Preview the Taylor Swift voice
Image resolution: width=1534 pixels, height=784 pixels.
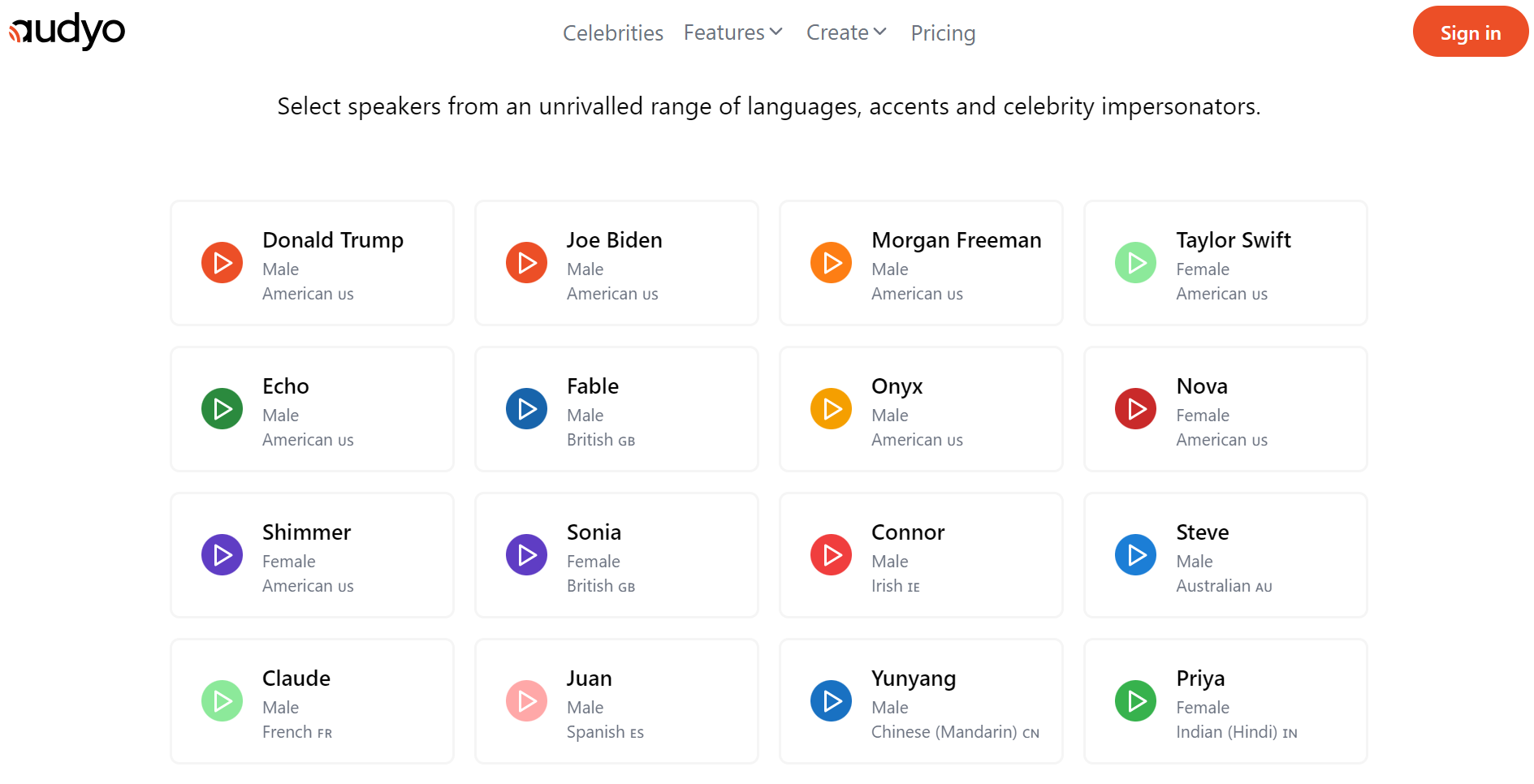point(1135,263)
